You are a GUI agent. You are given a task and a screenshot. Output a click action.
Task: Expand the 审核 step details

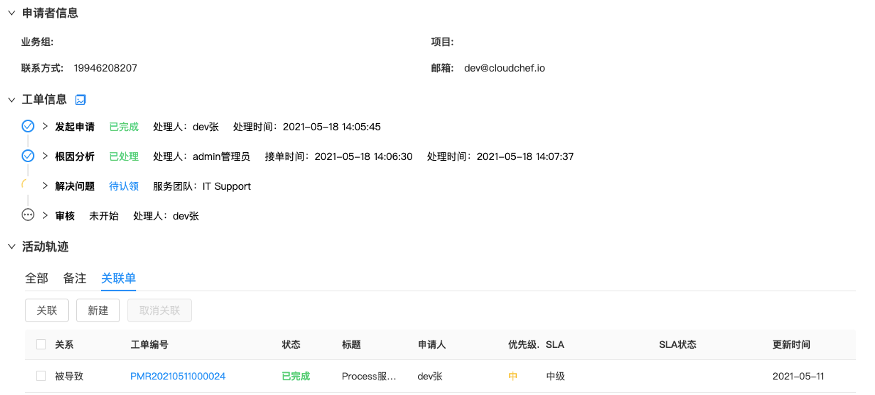[46, 215]
